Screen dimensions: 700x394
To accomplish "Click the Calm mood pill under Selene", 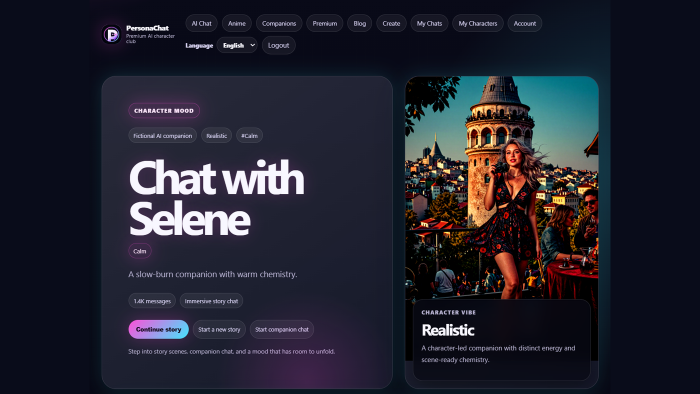I will coord(140,251).
